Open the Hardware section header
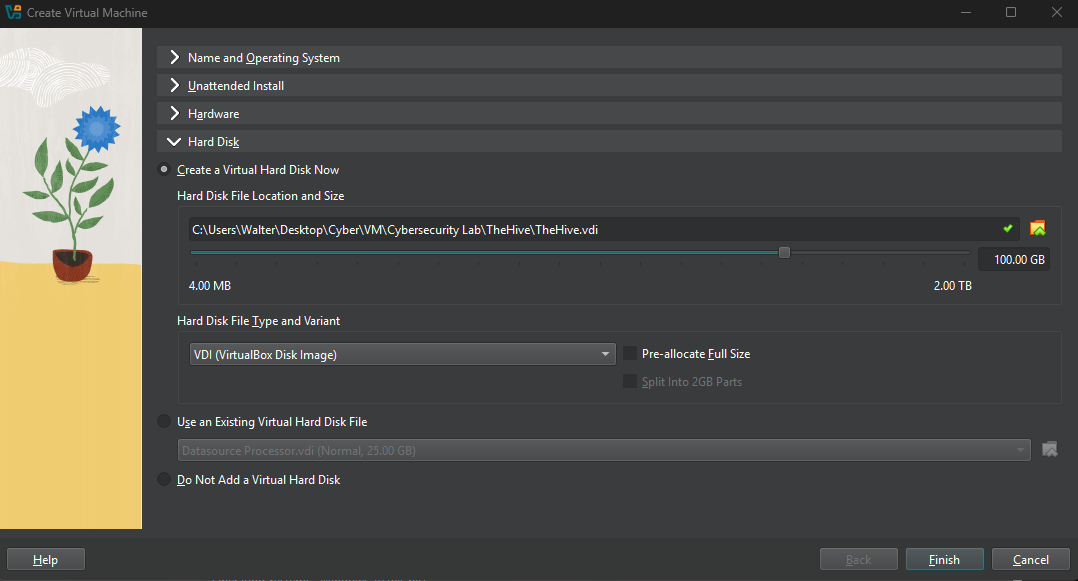This screenshot has height=581, width=1078. [x=213, y=114]
